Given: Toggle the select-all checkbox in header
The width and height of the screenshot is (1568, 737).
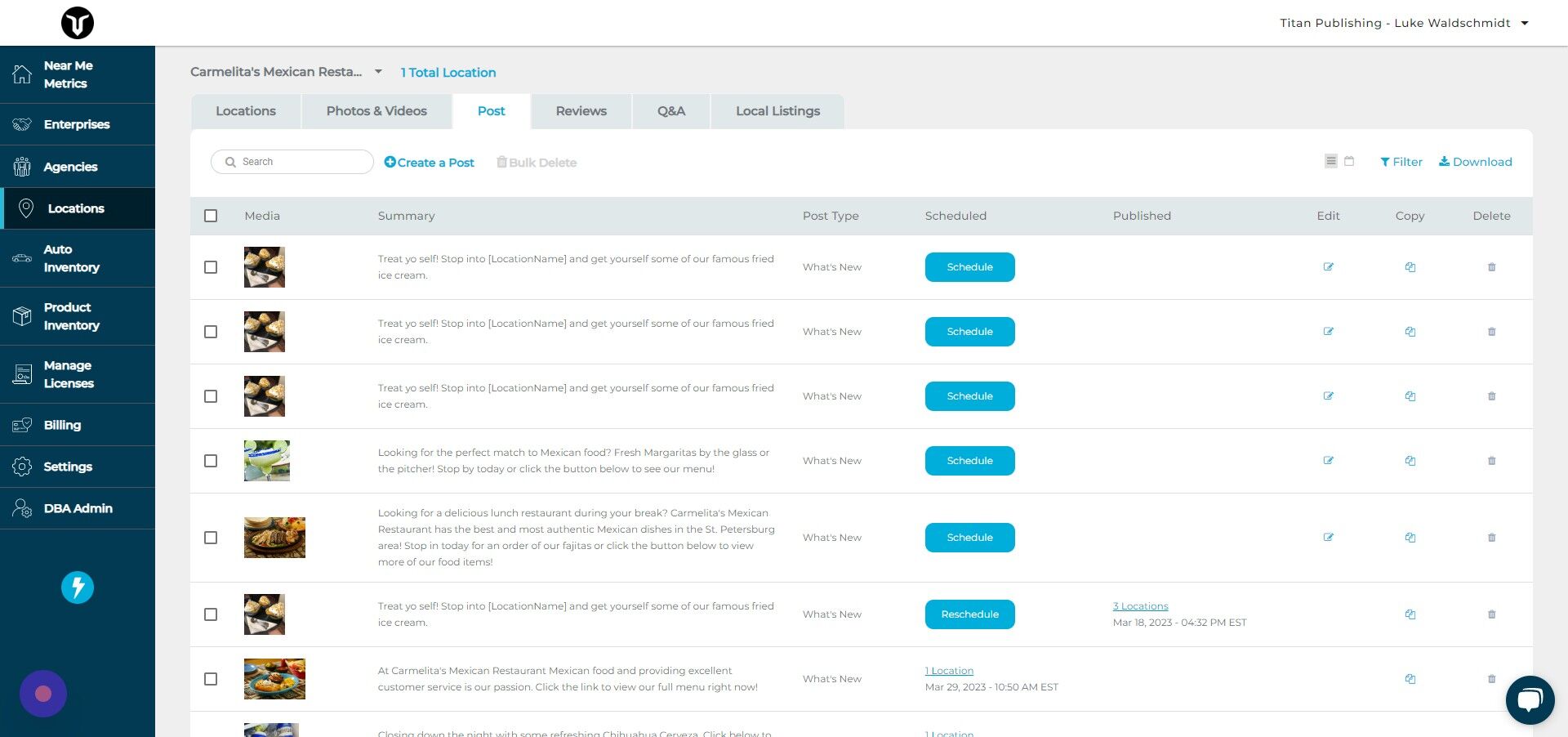Looking at the screenshot, I should click(x=211, y=216).
